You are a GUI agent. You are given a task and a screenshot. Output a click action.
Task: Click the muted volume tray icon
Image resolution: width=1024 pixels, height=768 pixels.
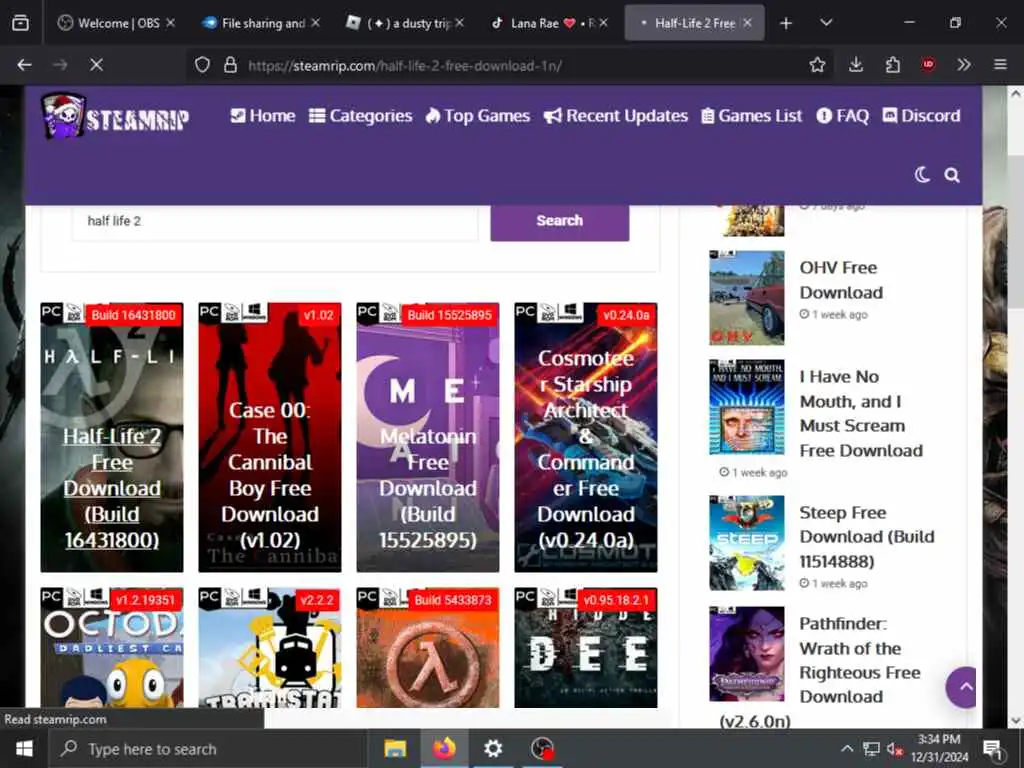point(894,749)
